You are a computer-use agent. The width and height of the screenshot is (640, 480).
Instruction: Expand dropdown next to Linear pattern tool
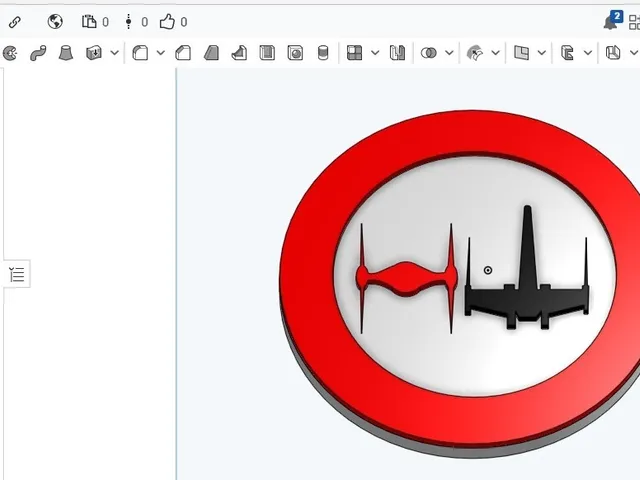pos(375,53)
